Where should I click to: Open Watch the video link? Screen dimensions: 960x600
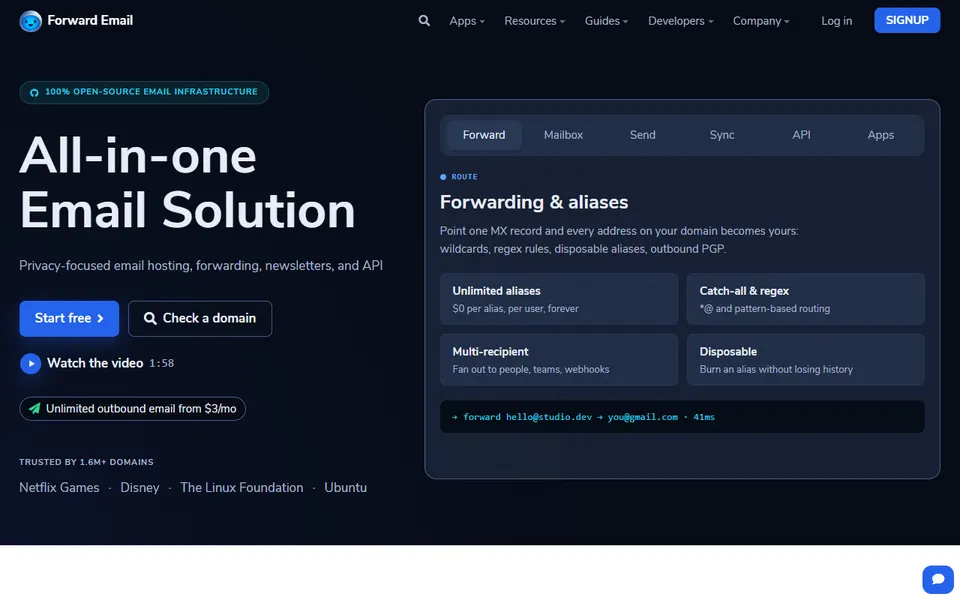(x=95, y=363)
